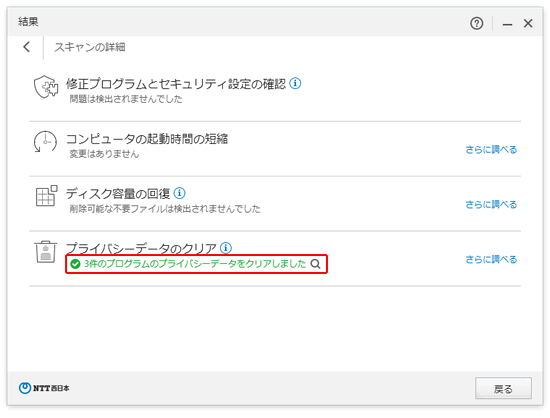Click the privacy data trash can icon
Screen dimensions: 550x418
pos(46,251)
